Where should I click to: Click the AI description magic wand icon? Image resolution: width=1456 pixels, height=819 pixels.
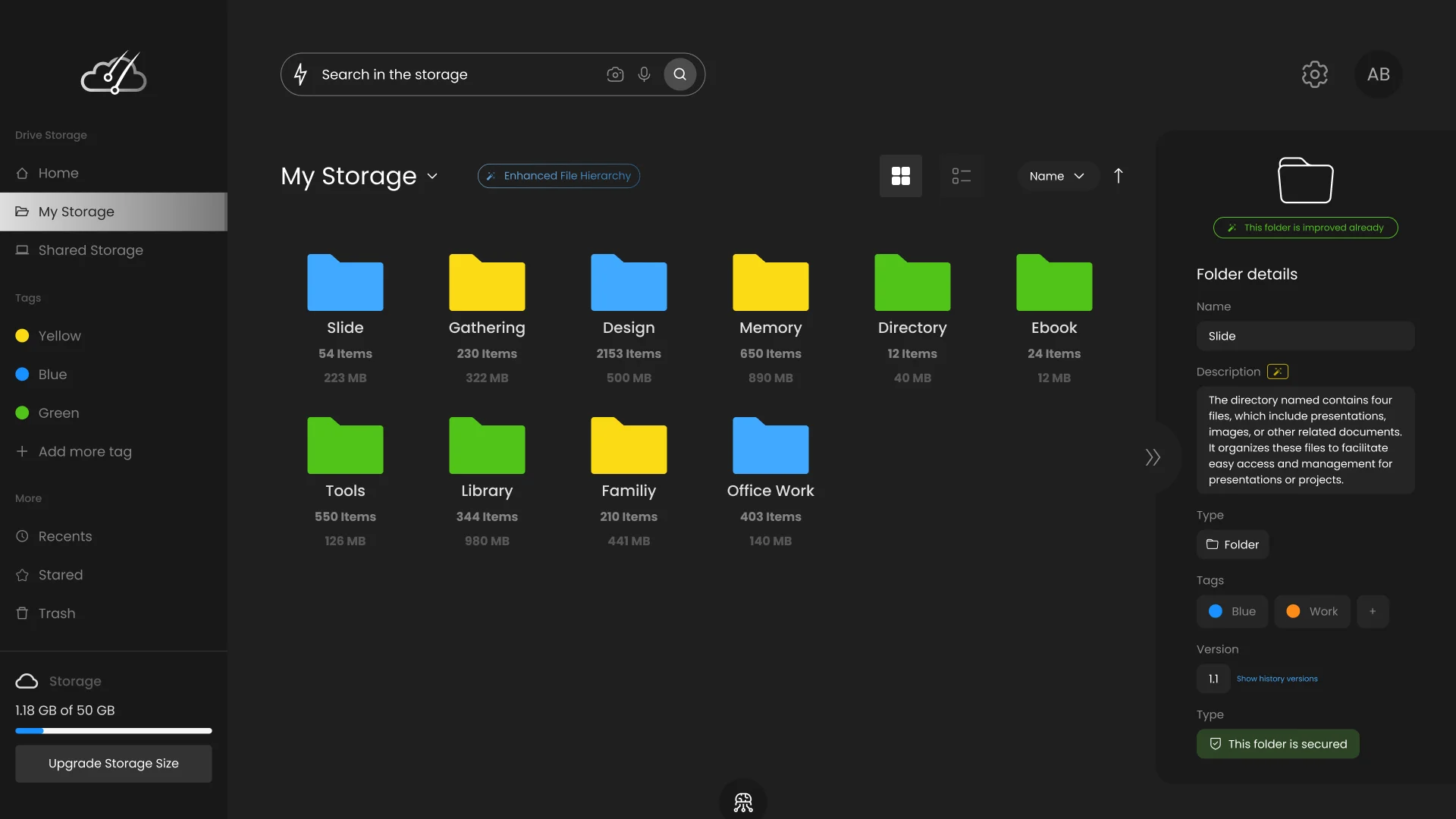1278,372
